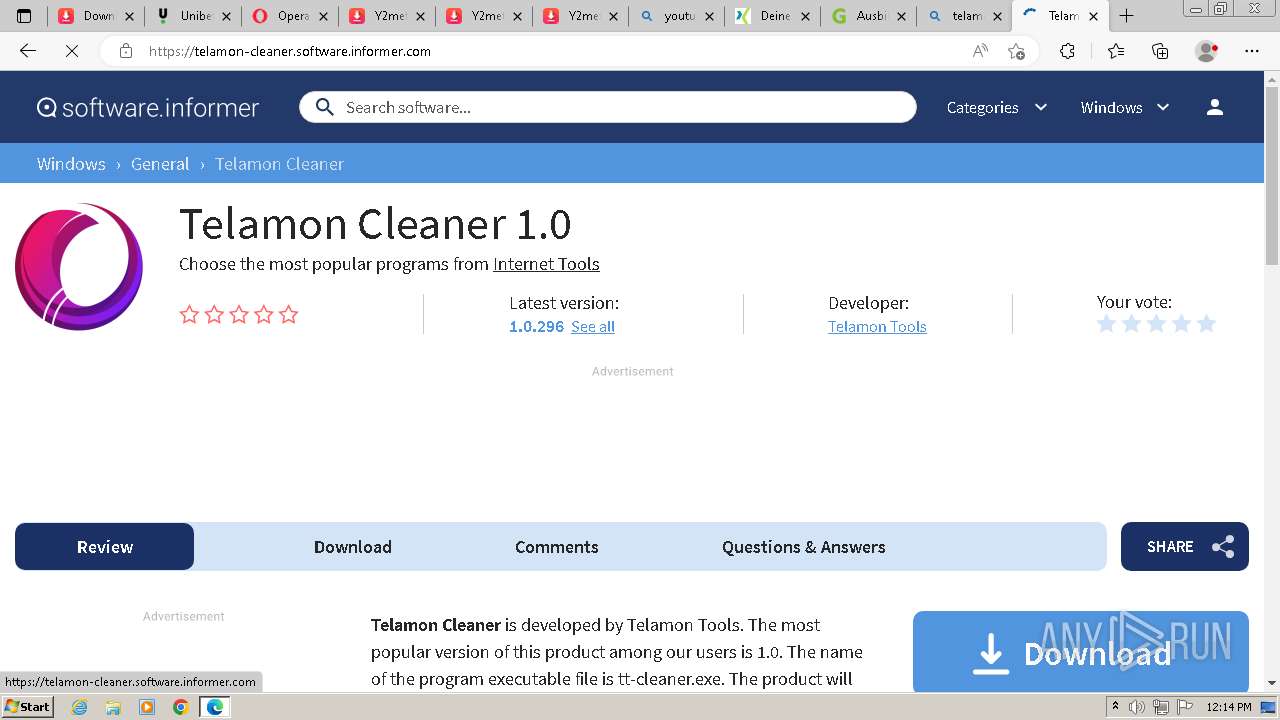Open File Explorer from taskbar
1280x720 pixels.
113,707
